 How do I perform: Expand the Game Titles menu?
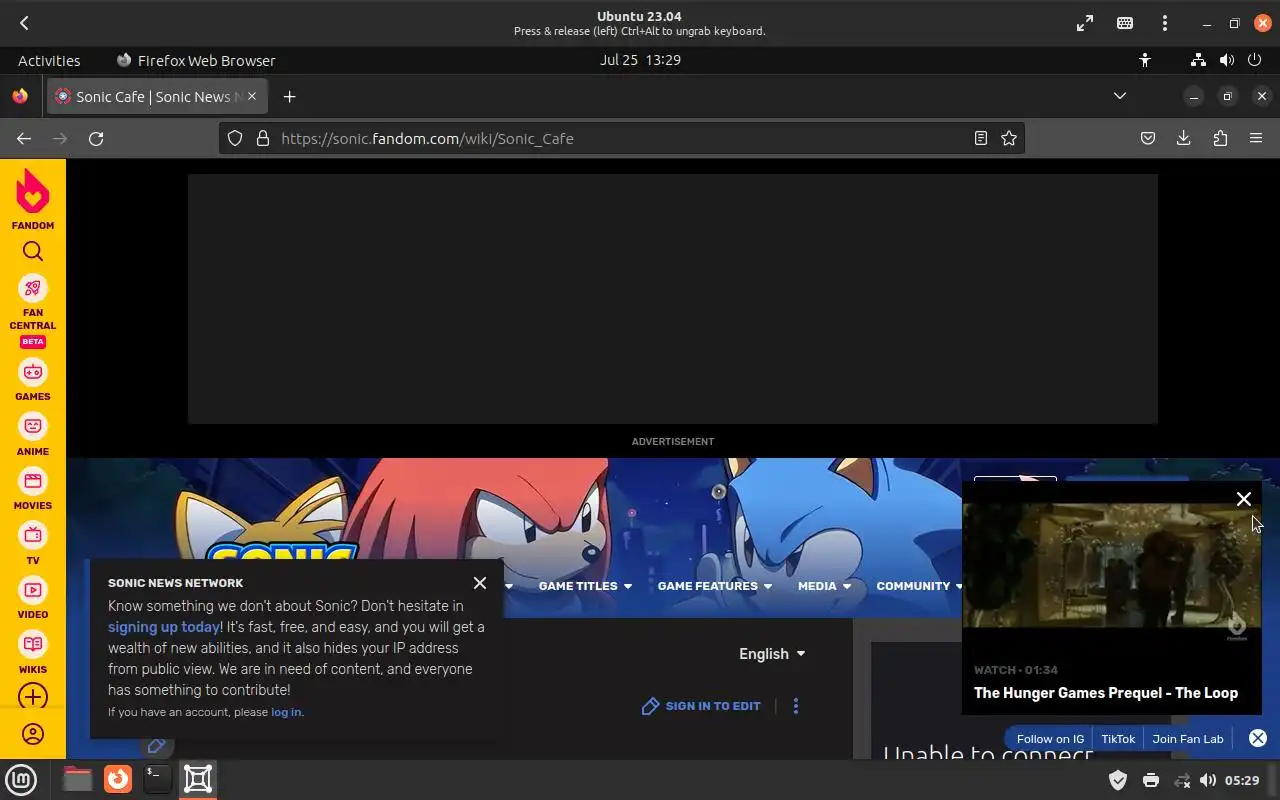(x=585, y=586)
